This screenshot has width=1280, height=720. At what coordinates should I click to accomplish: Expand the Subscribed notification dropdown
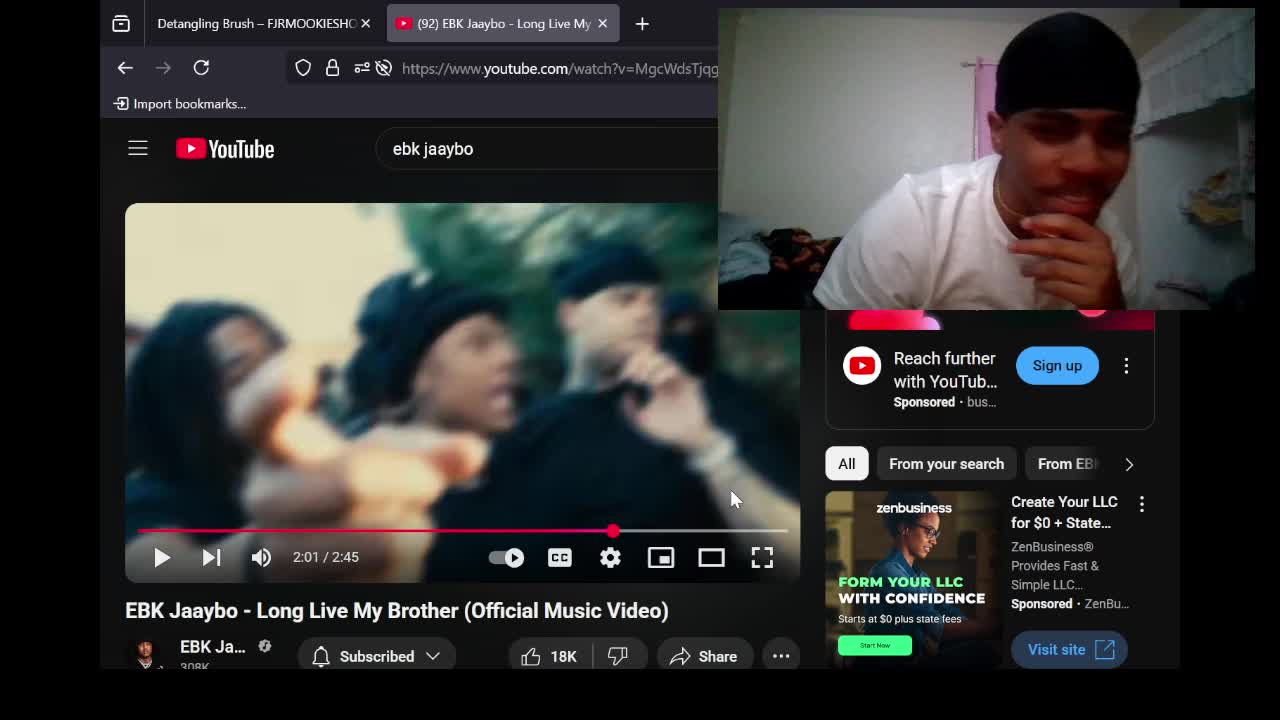point(375,656)
